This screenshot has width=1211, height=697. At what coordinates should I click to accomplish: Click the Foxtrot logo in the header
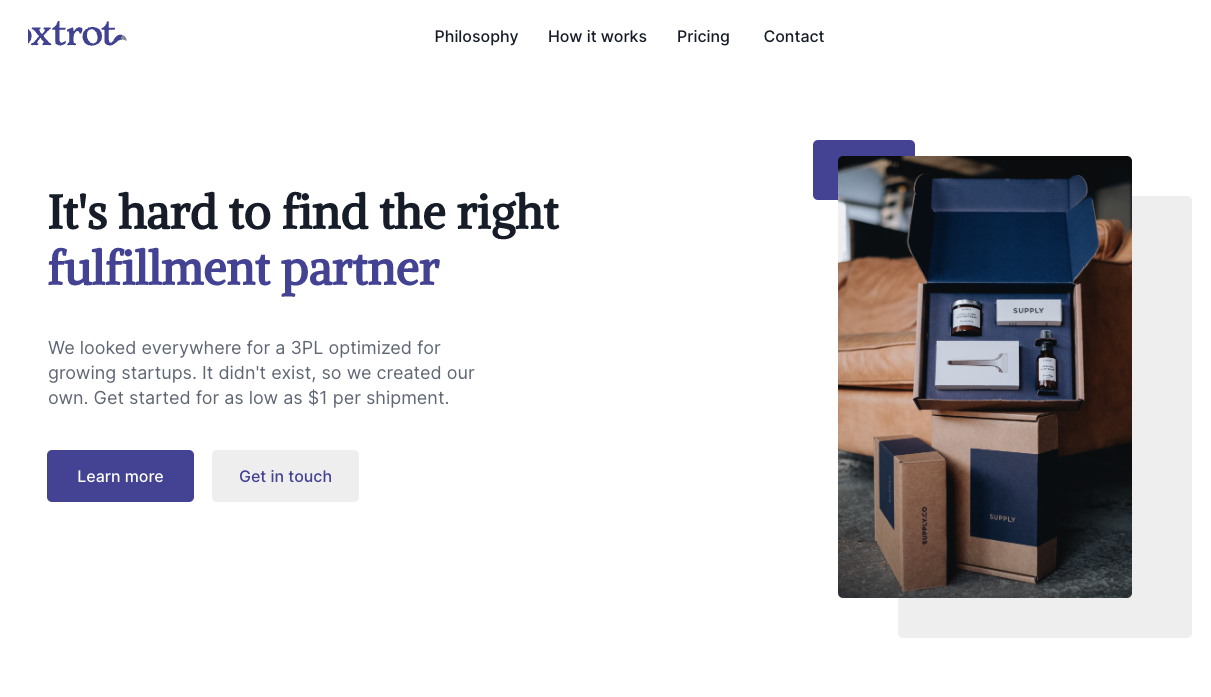pyautogui.click(x=70, y=35)
